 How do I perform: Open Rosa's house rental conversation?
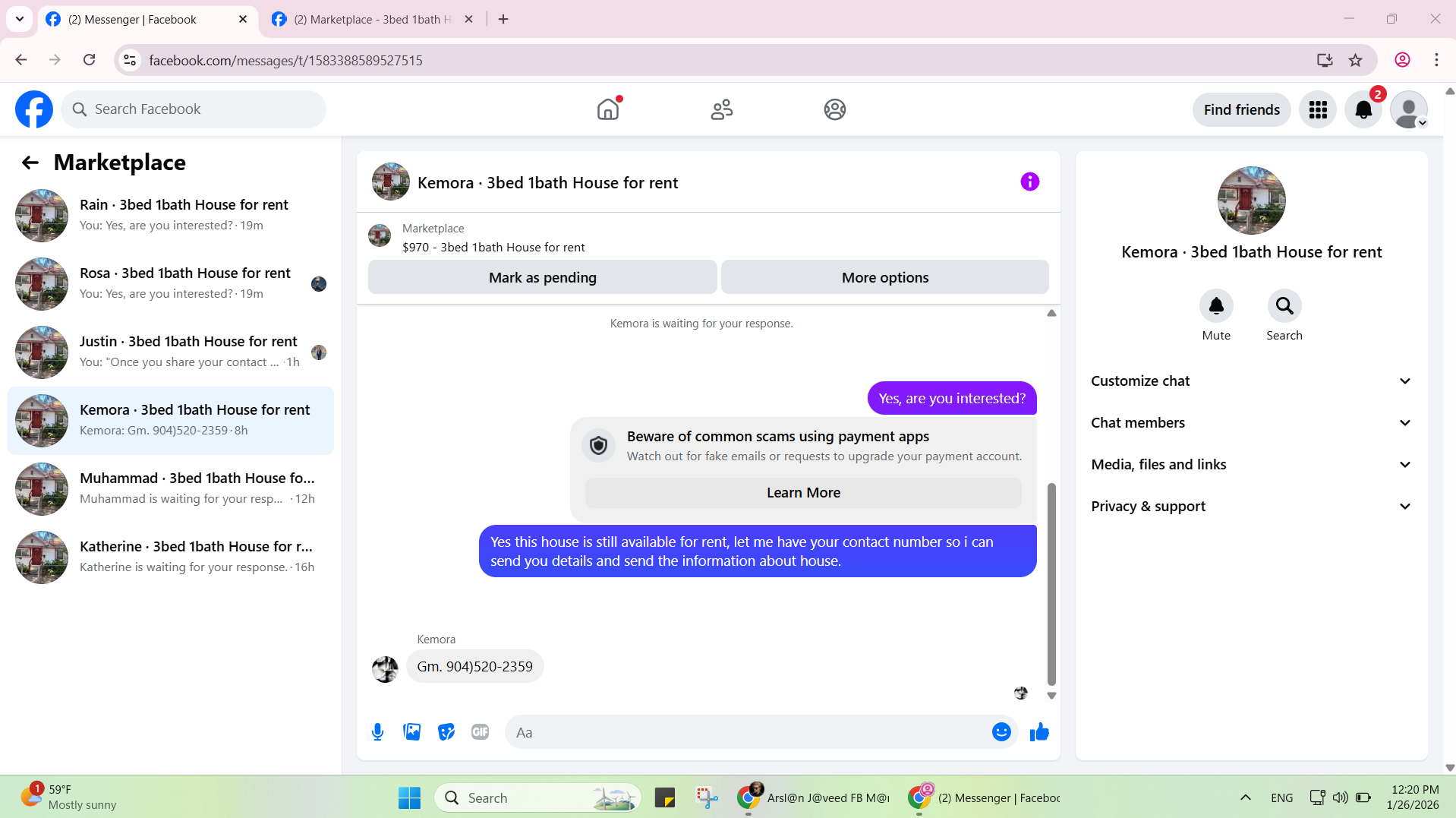pyautogui.click(x=171, y=284)
